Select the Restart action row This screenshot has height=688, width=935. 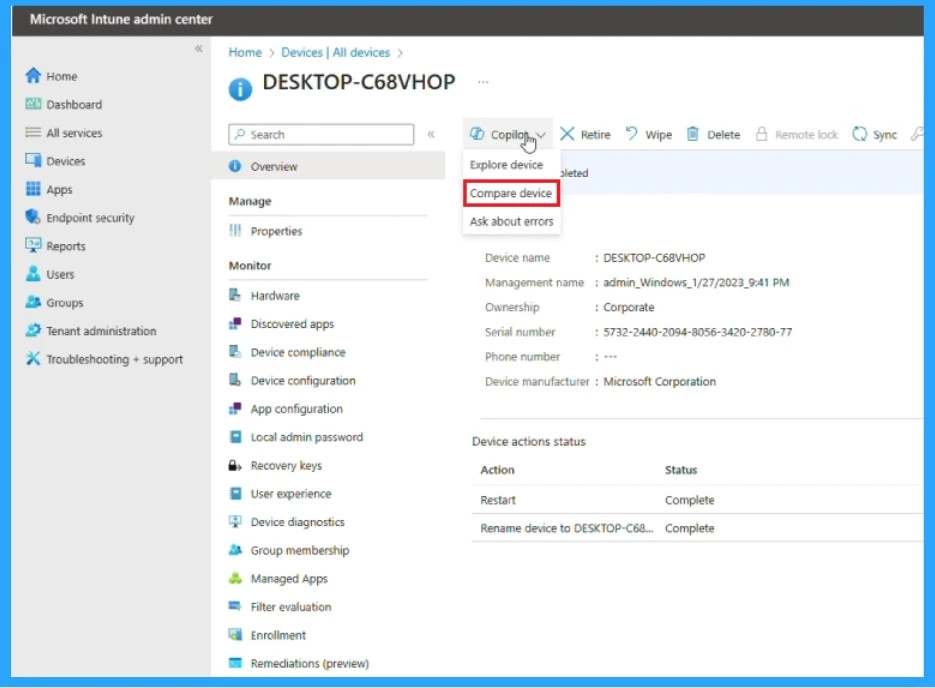[698, 500]
